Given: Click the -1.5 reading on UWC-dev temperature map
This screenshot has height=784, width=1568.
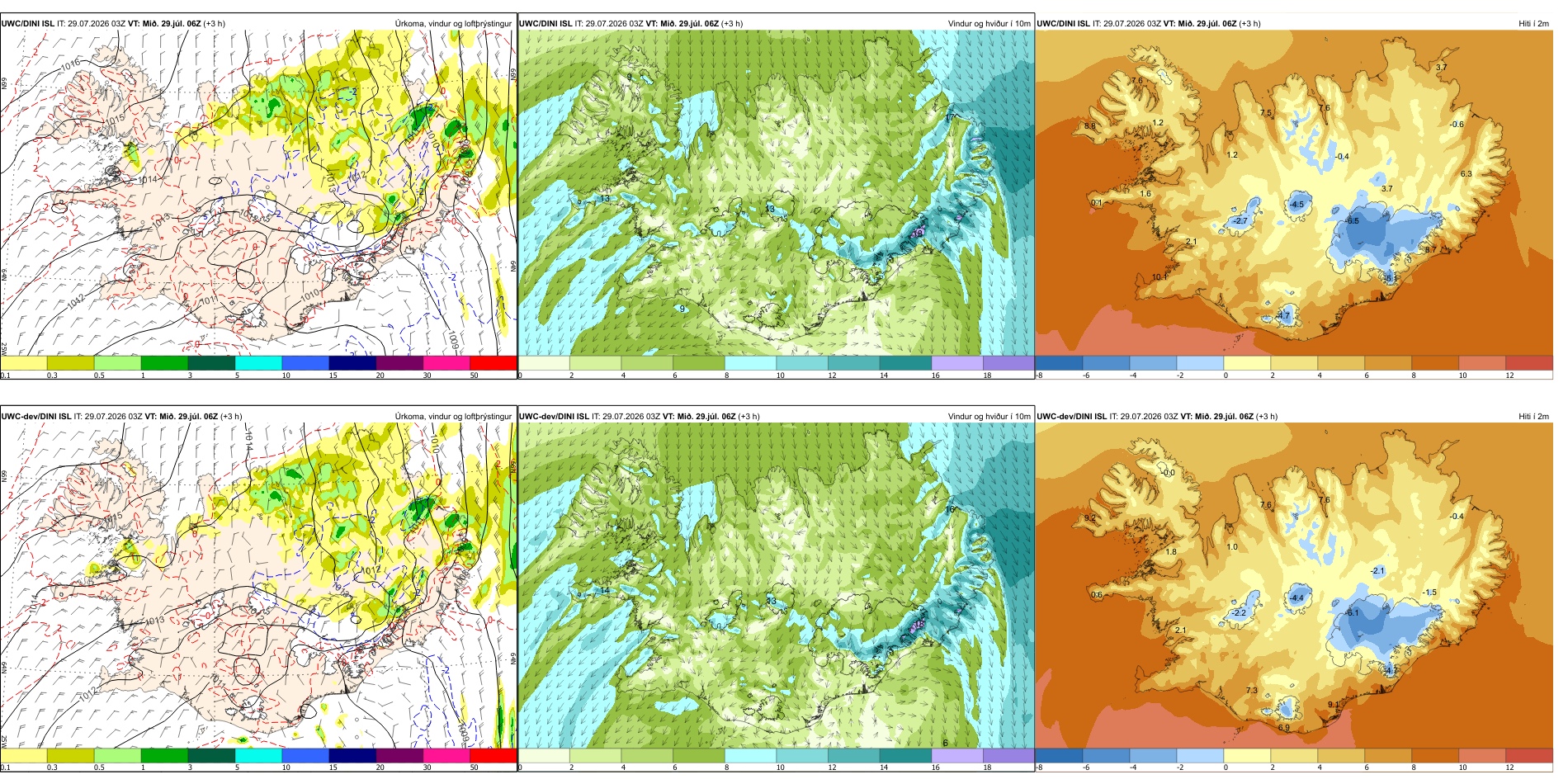Looking at the screenshot, I should [1429, 593].
